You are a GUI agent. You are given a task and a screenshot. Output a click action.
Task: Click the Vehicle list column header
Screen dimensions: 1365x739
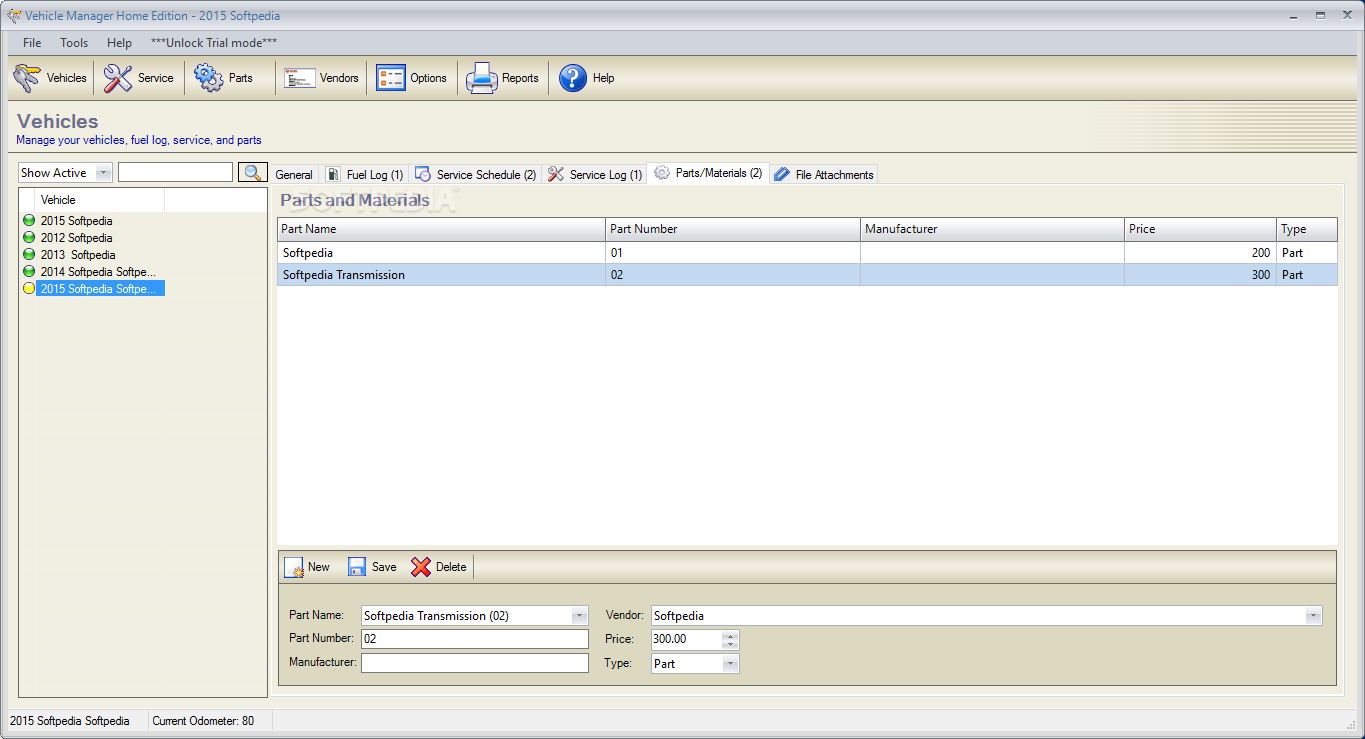click(100, 200)
